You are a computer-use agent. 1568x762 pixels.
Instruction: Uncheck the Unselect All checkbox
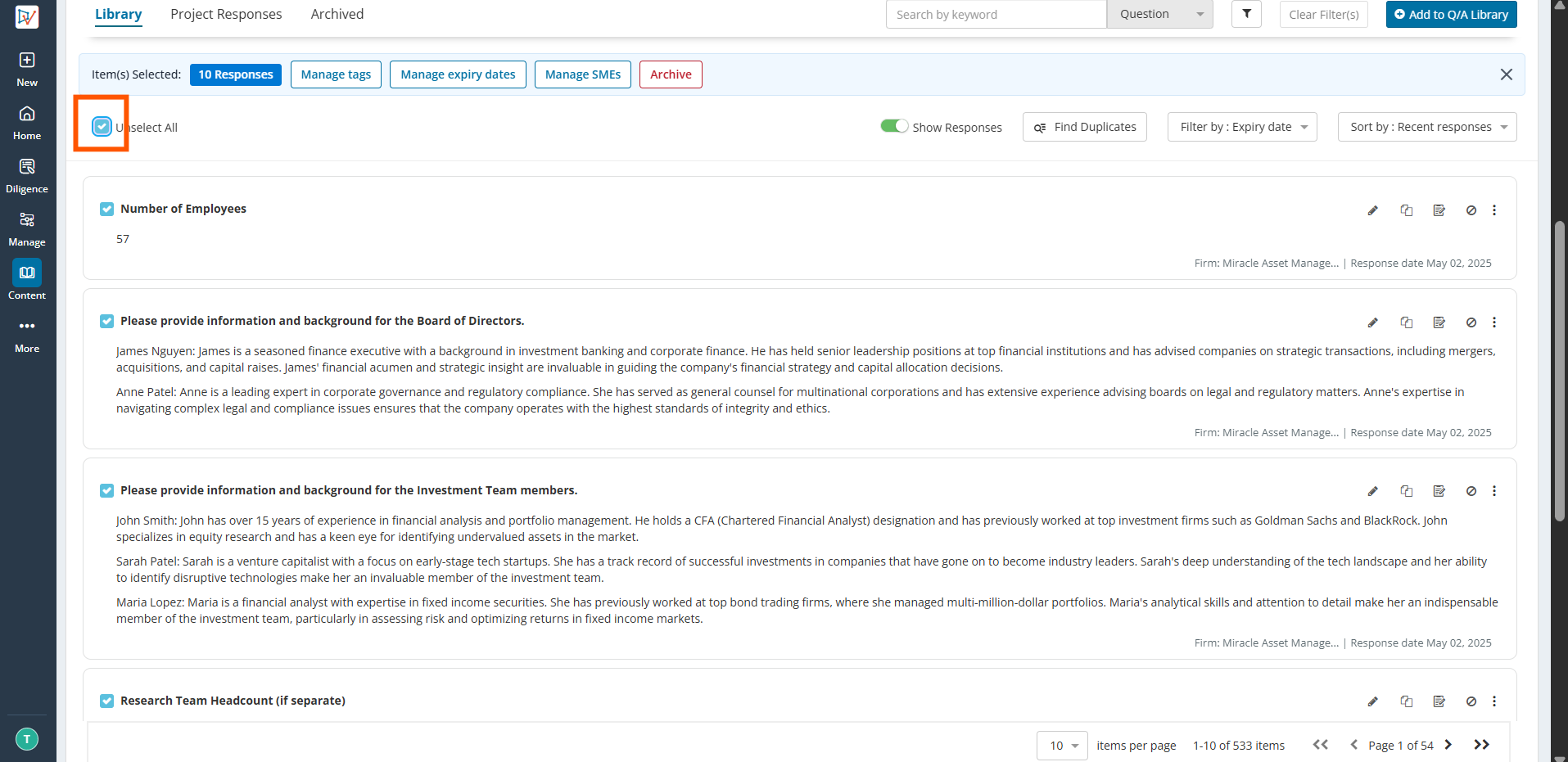(102, 126)
